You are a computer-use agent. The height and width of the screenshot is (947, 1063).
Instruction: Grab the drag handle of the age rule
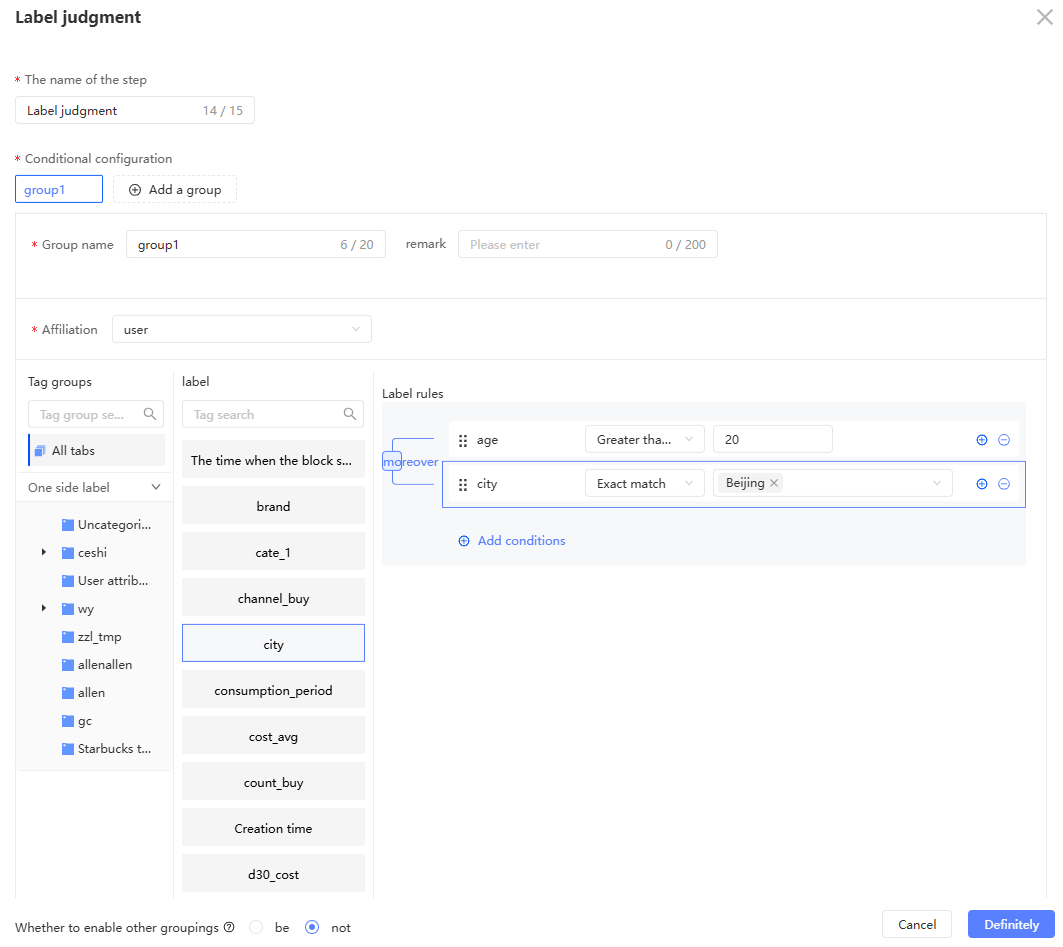(x=463, y=441)
